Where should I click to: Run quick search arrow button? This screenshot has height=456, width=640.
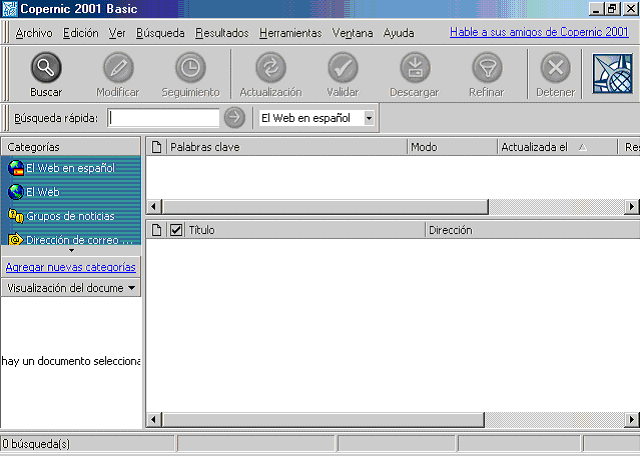coord(234,118)
